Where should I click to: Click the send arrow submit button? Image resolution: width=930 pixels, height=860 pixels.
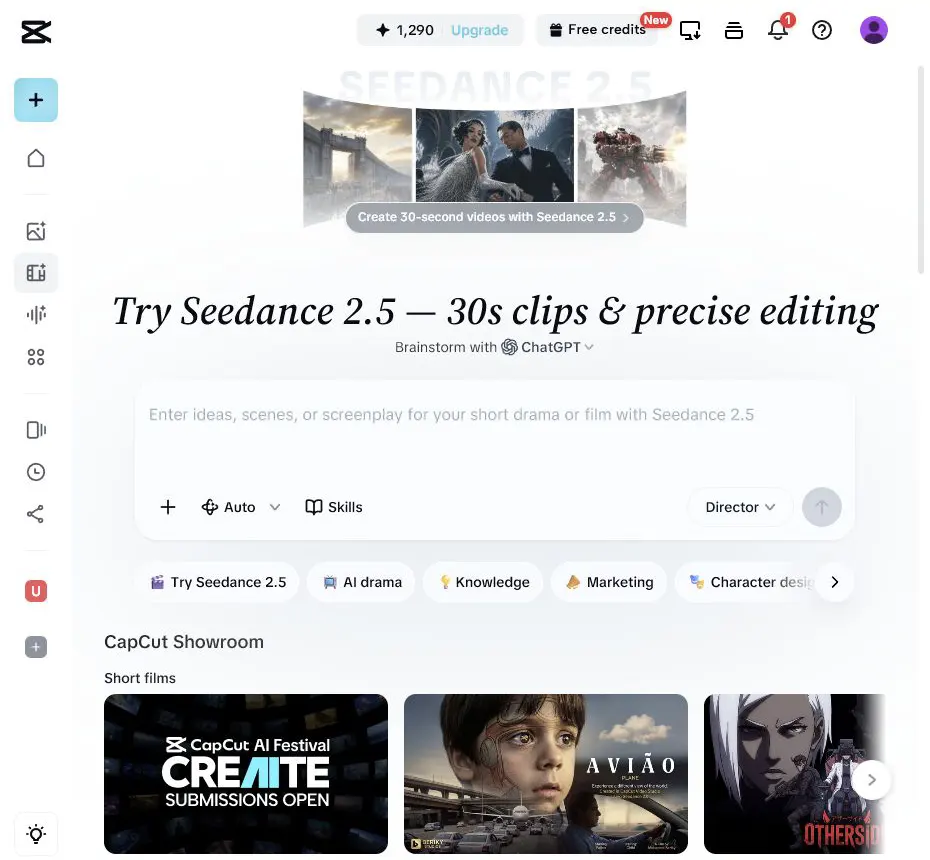pyautogui.click(x=821, y=507)
